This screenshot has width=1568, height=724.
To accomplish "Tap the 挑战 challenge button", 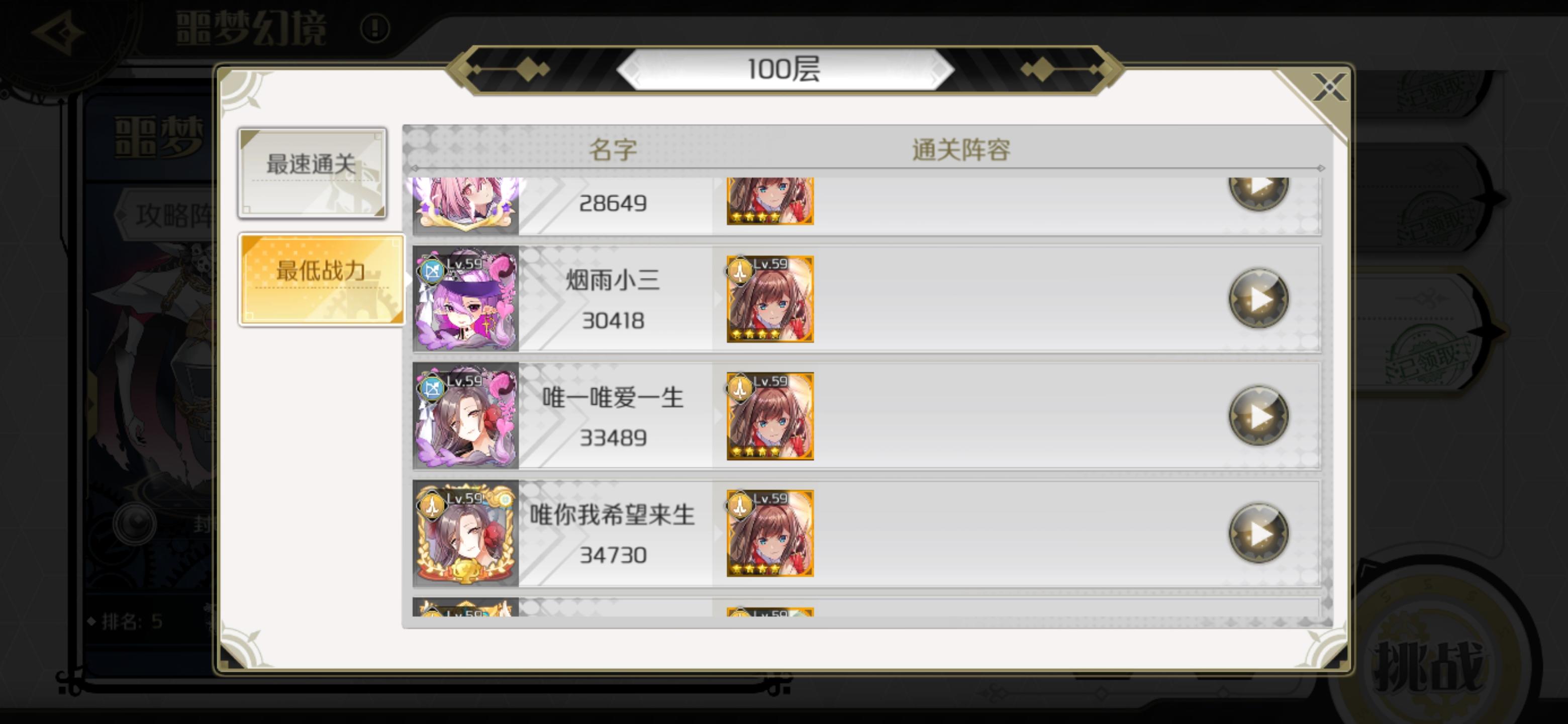I will tap(1428, 667).
